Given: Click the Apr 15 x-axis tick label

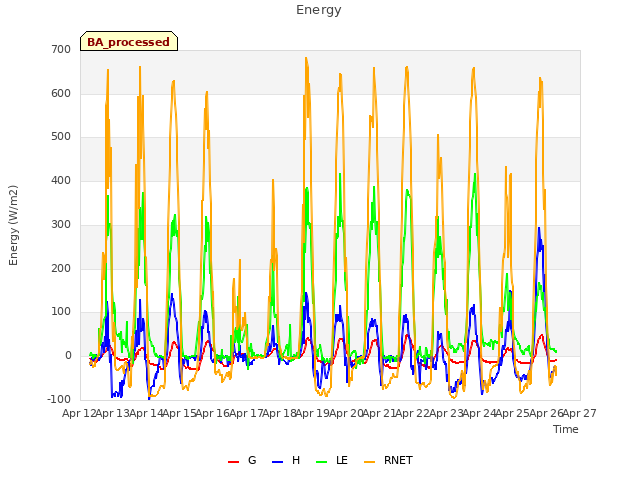Looking at the screenshot, I should point(179,413).
